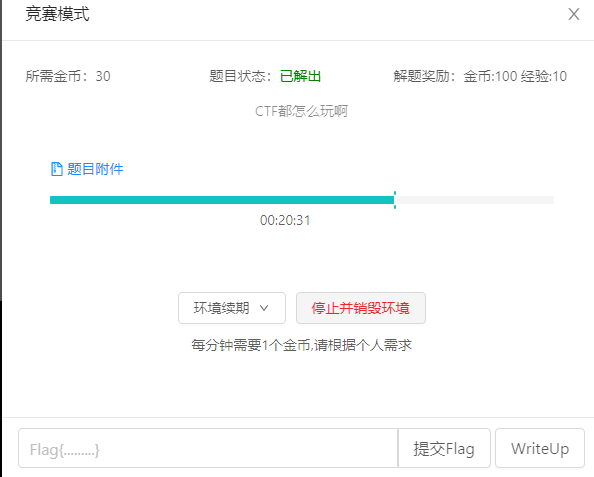The width and height of the screenshot is (594, 477).
Task: Click the chevron arrow in the 环境续期 button
Action: 264,308
